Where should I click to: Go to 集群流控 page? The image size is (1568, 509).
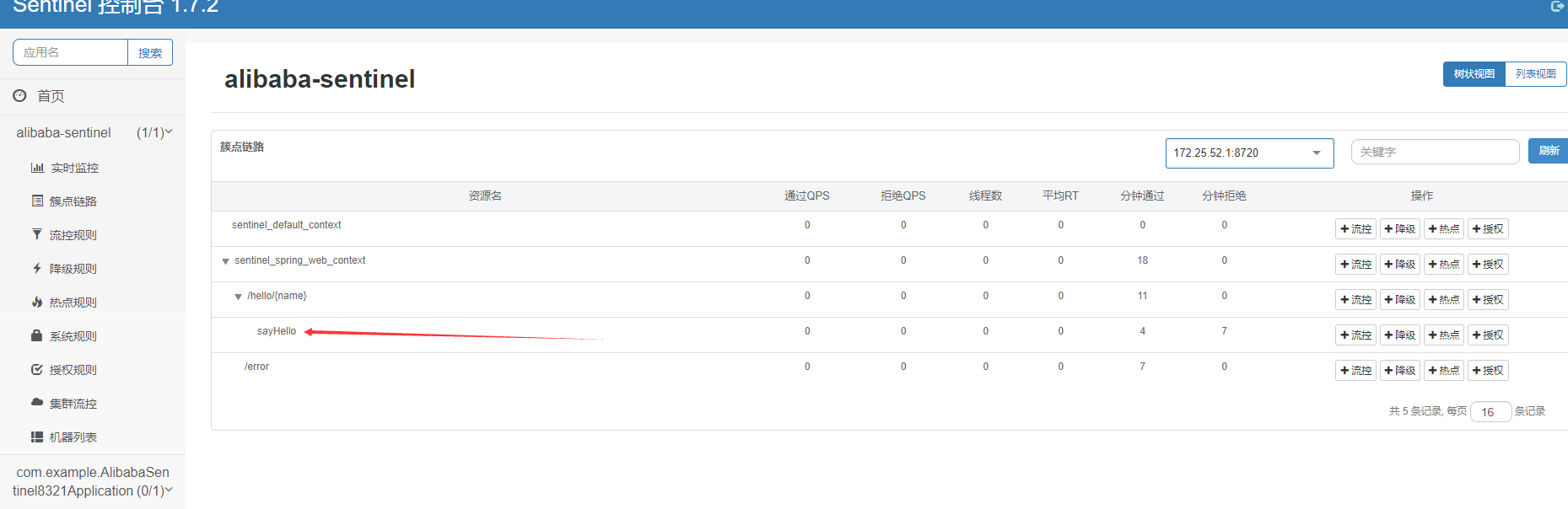73,404
